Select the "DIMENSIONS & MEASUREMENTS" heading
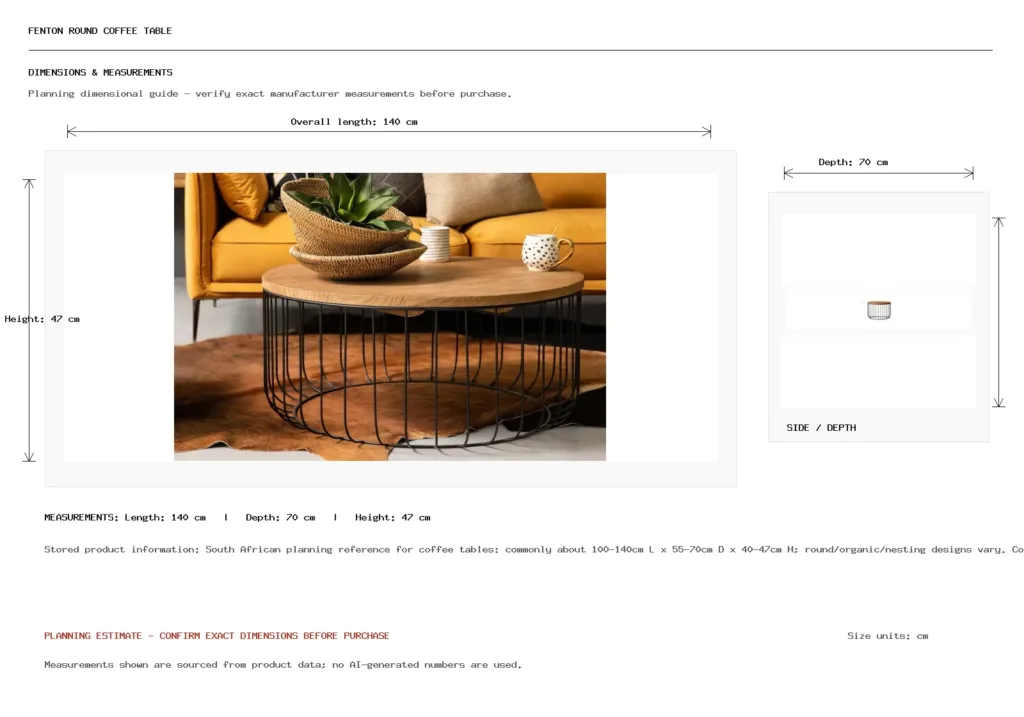Screen dimensions: 1024x717 (x=101, y=72)
